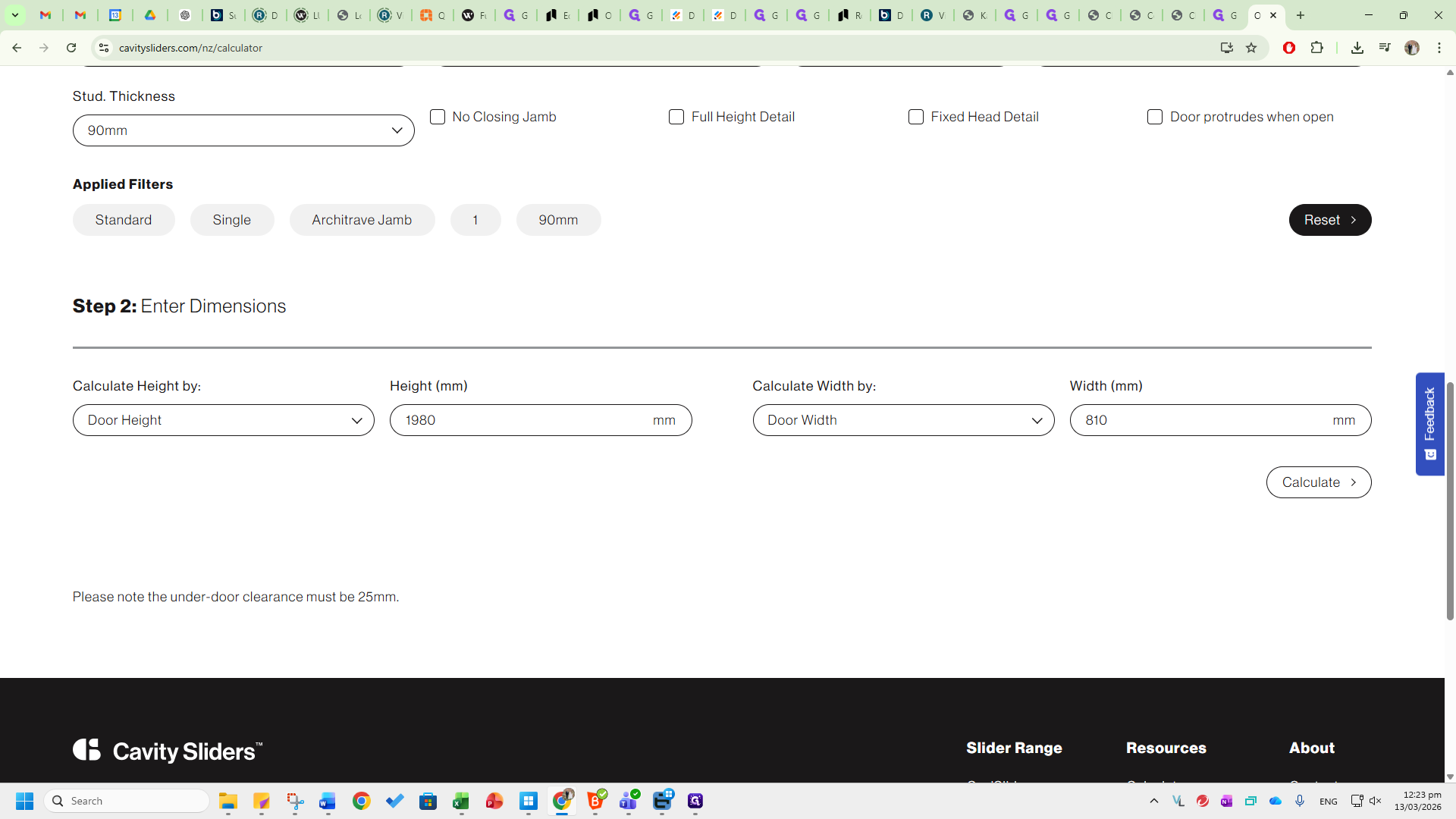Viewport: 1456px width, 819px height.
Task: Bookmark this page with star icon
Action: 1251,48
